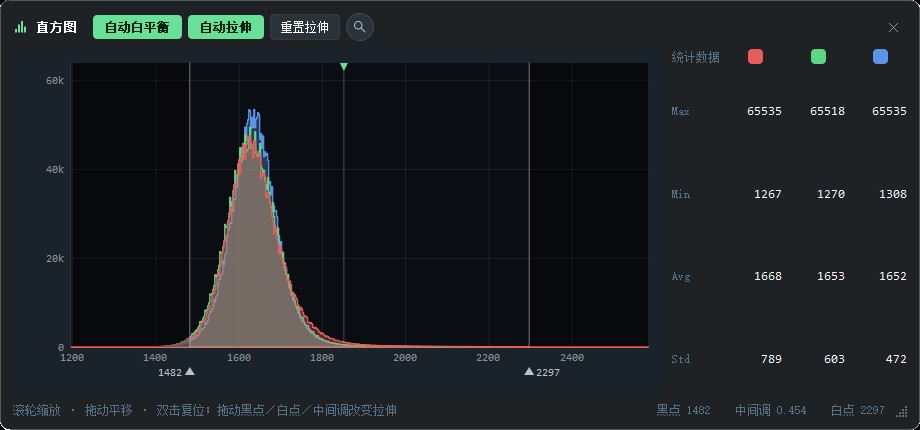The width and height of the screenshot is (920, 430).
Task: Click the 黑点 1482 status readout
Action: (684, 410)
